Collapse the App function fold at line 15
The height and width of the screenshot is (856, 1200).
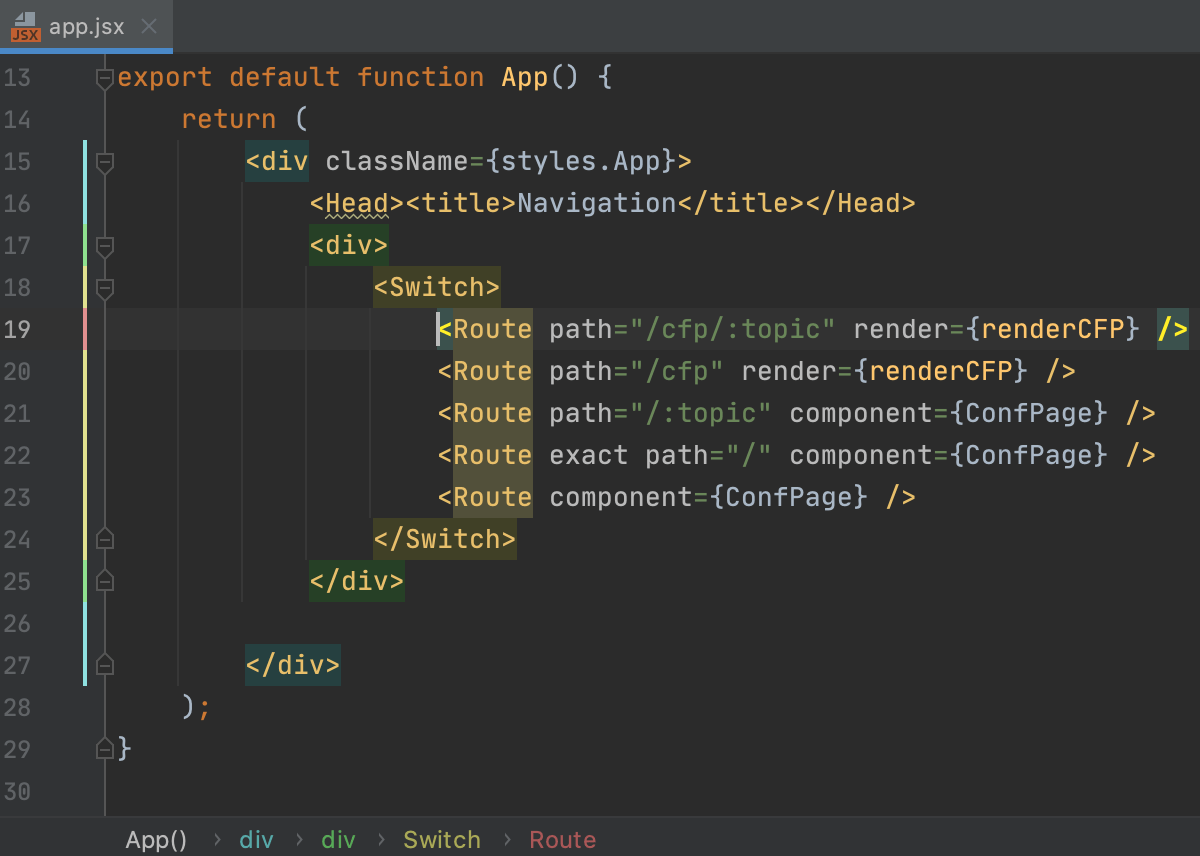[x=104, y=162]
